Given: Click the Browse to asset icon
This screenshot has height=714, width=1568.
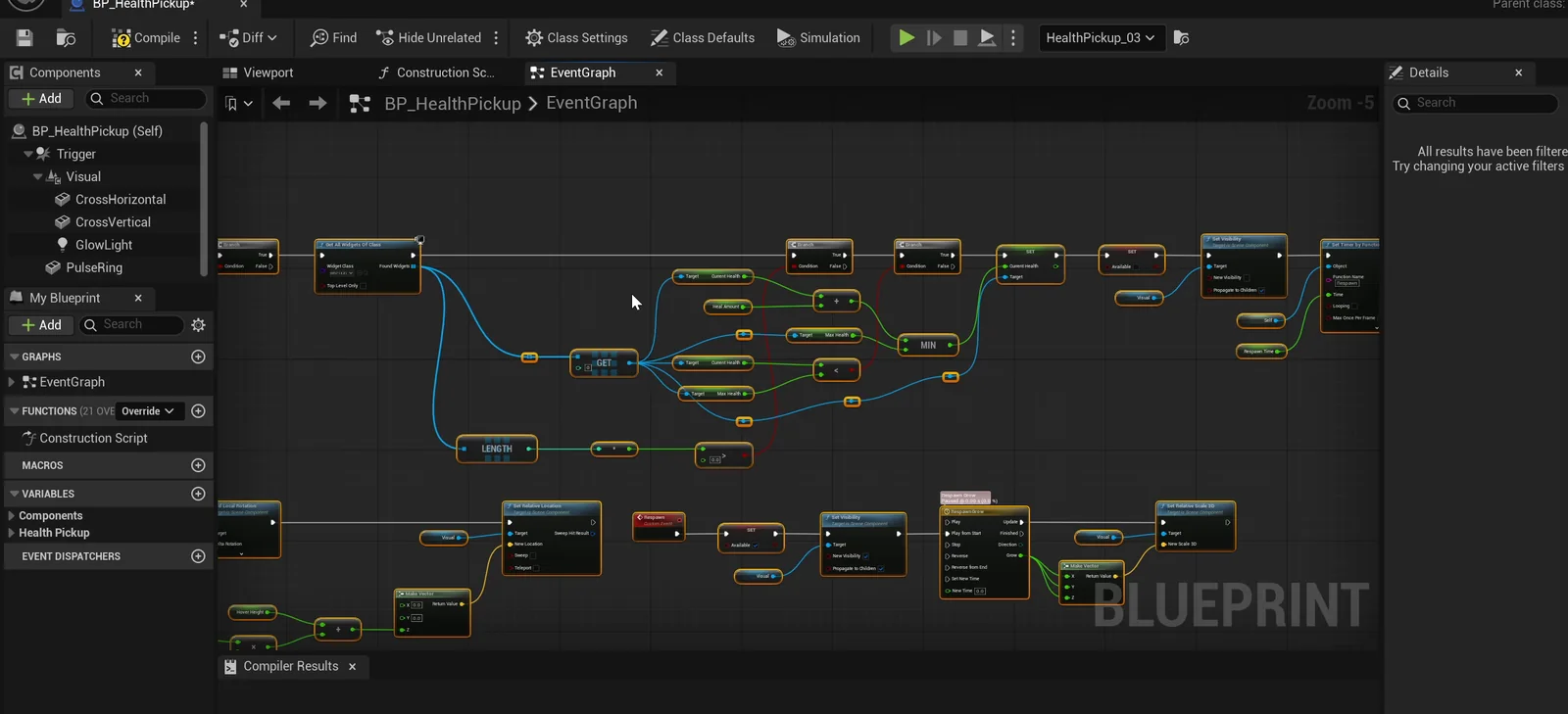Looking at the screenshot, I should click(67, 38).
